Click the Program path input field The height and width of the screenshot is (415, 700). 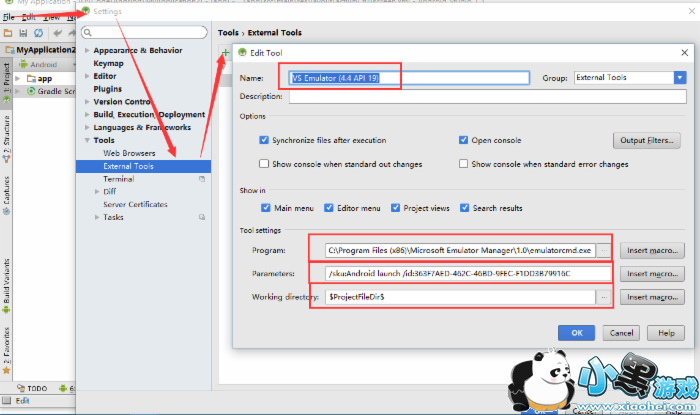point(461,250)
